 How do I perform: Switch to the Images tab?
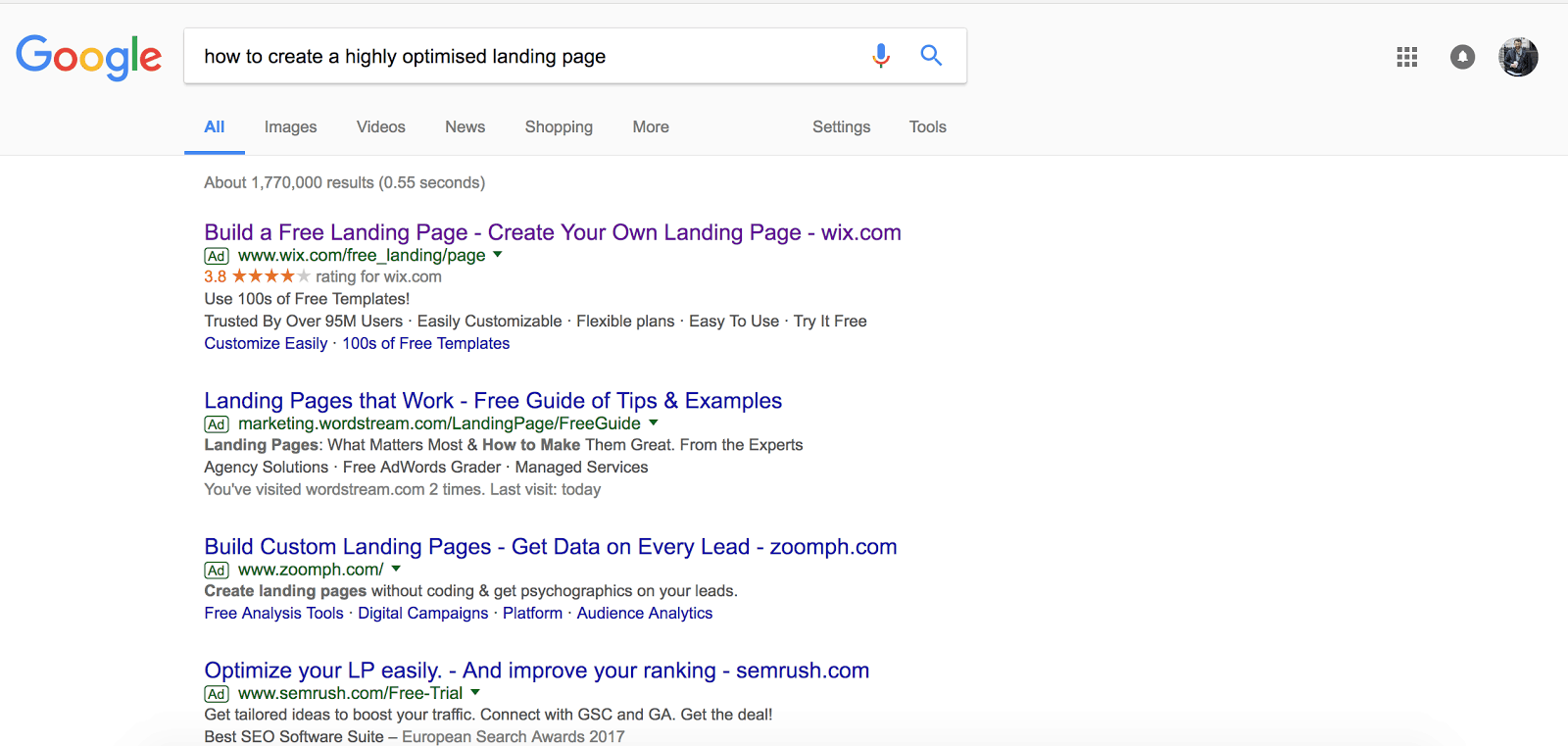[290, 126]
